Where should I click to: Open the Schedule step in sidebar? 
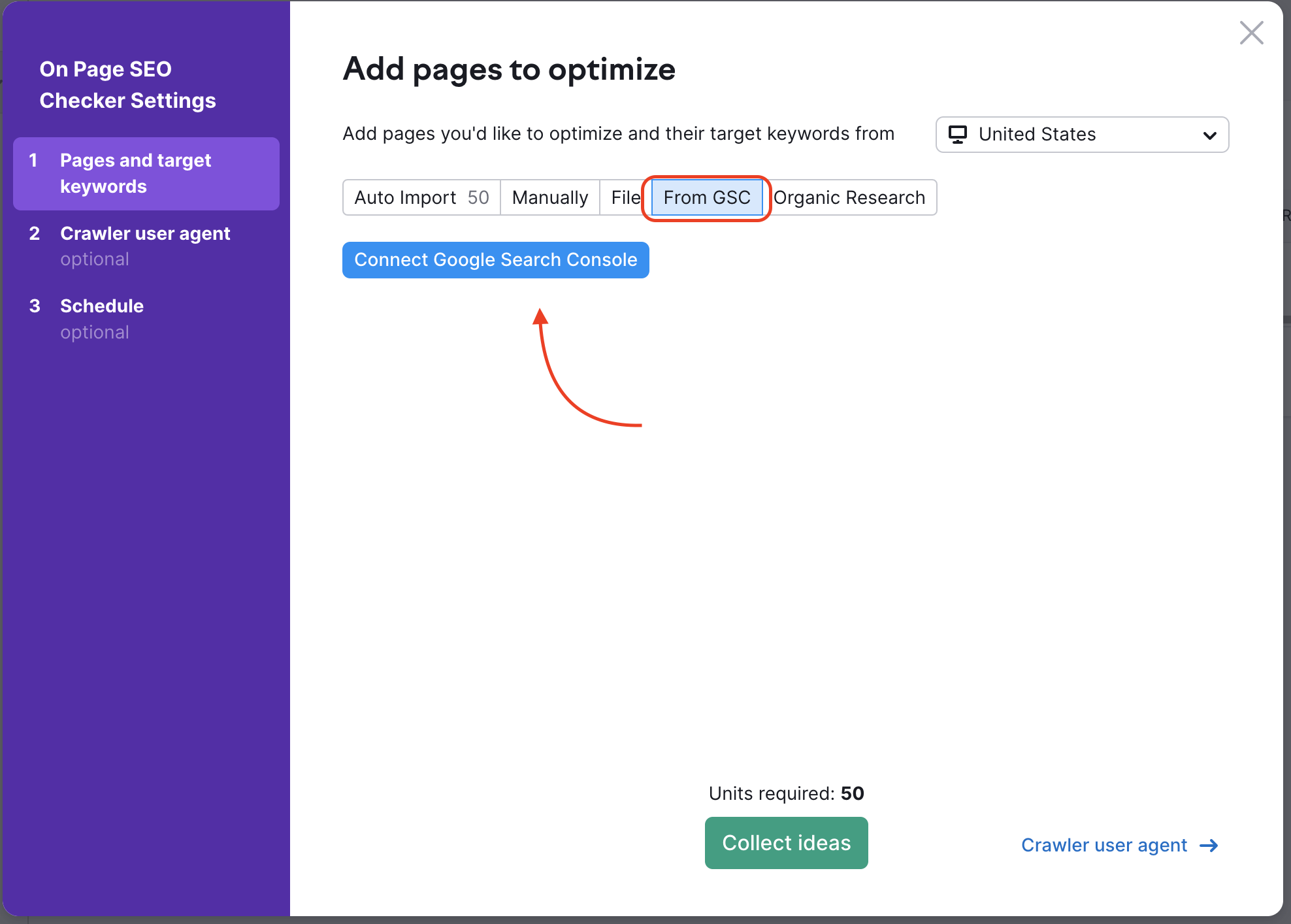pos(146,319)
